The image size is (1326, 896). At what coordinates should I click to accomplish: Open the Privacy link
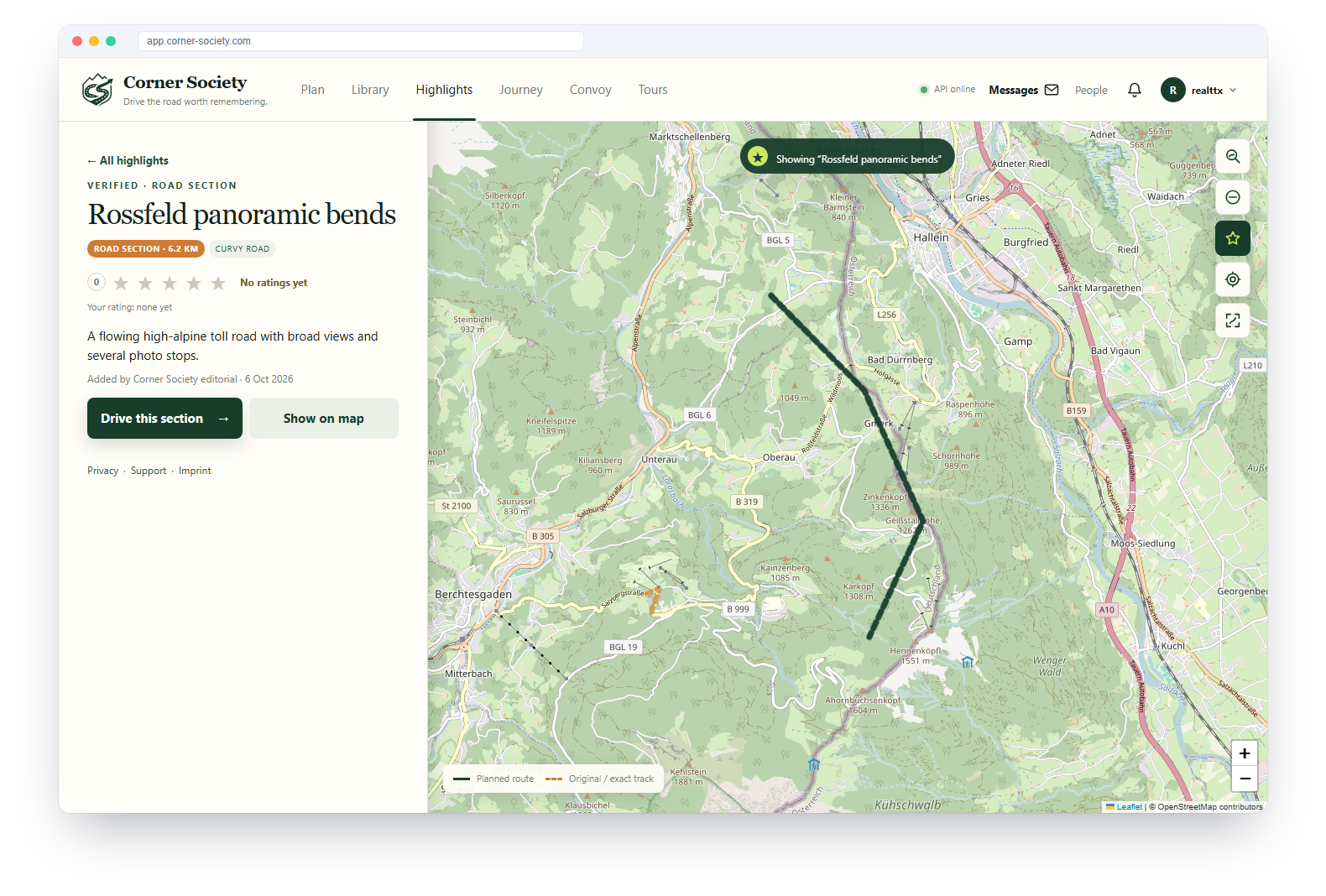103,471
